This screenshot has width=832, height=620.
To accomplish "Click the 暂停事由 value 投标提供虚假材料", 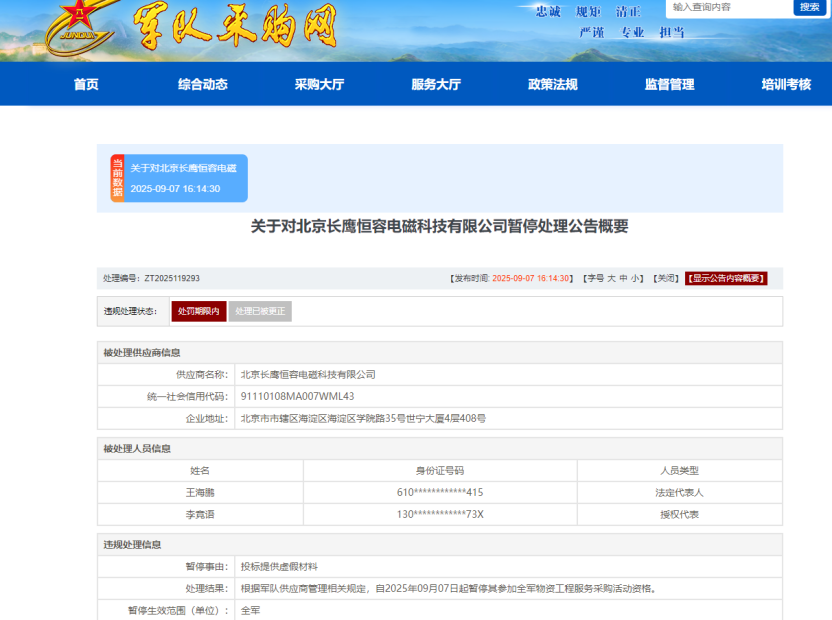I will tap(279, 567).
